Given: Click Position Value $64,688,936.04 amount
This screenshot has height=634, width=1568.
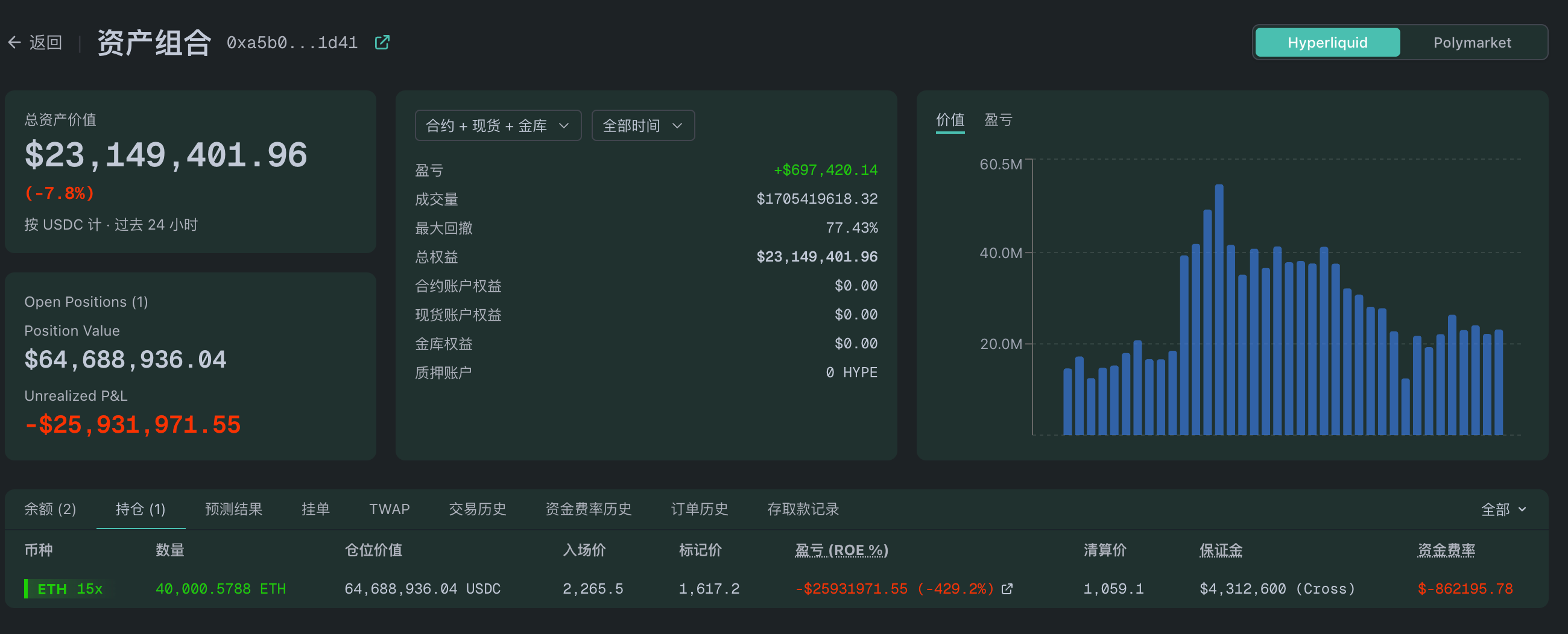Looking at the screenshot, I should pyautogui.click(x=125, y=360).
